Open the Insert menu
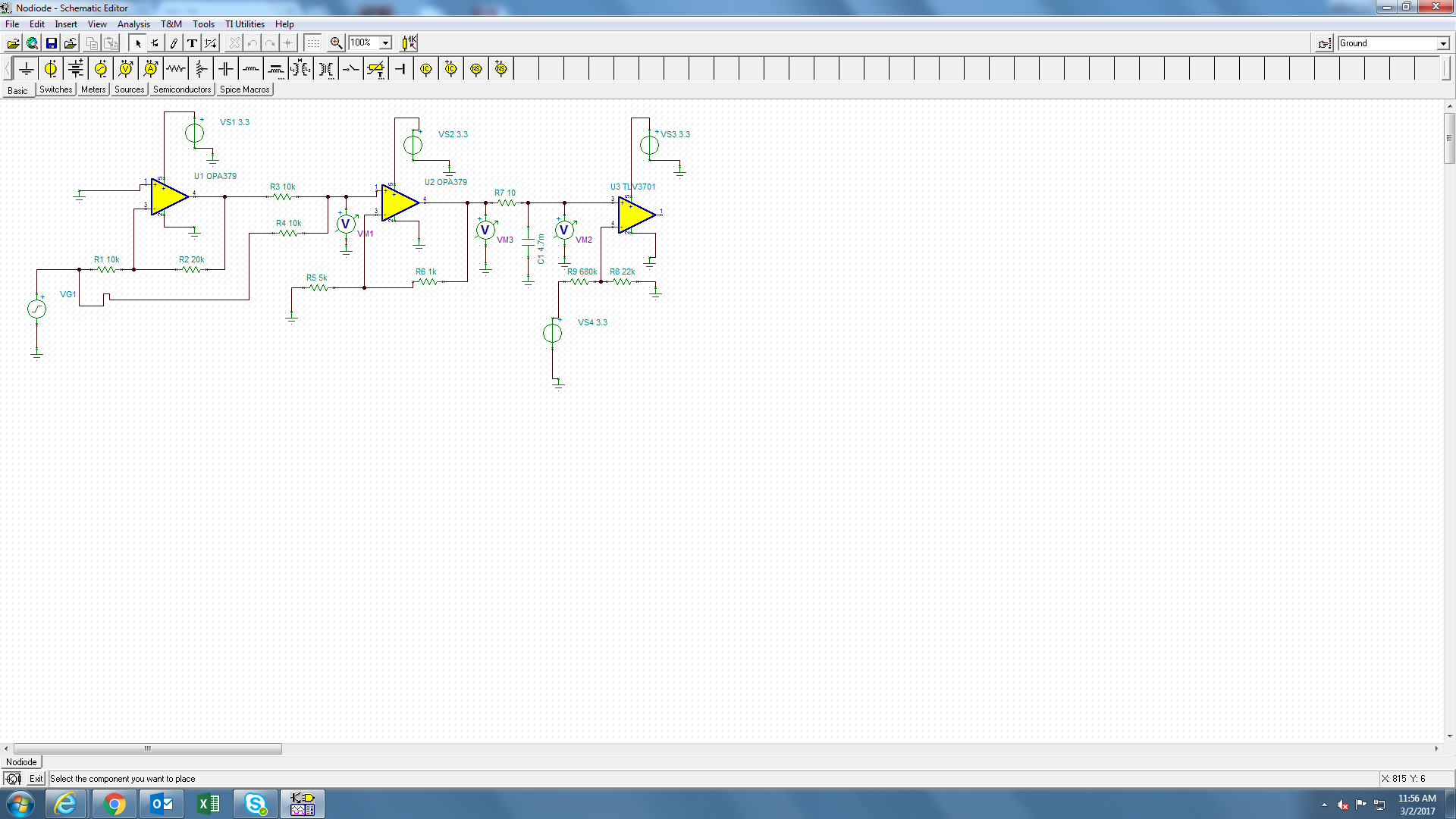The height and width of the screenshot is (819, 1456). point(66,24)
